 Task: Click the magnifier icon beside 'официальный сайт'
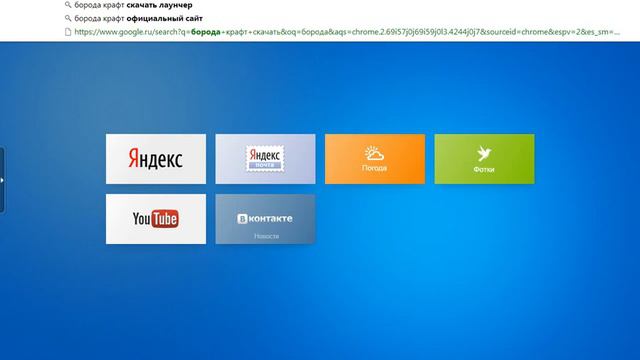point(68,18)
